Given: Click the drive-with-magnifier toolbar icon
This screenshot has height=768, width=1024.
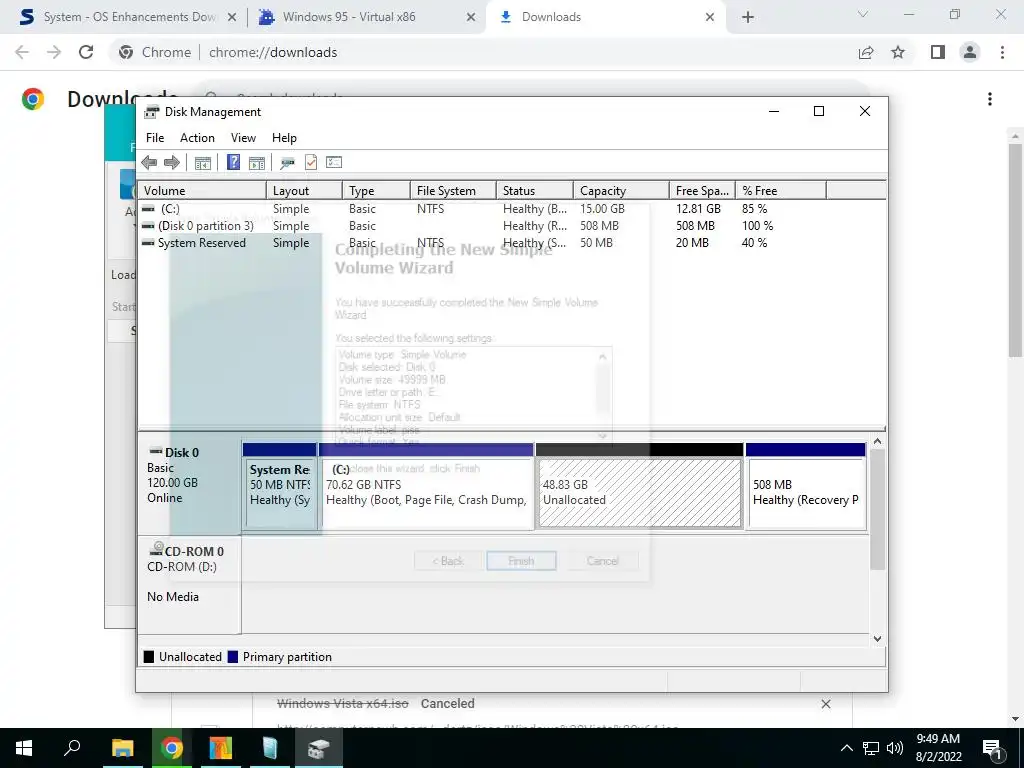Looking at the screenshot, I should pyautogui.click(x=287, y=163).
